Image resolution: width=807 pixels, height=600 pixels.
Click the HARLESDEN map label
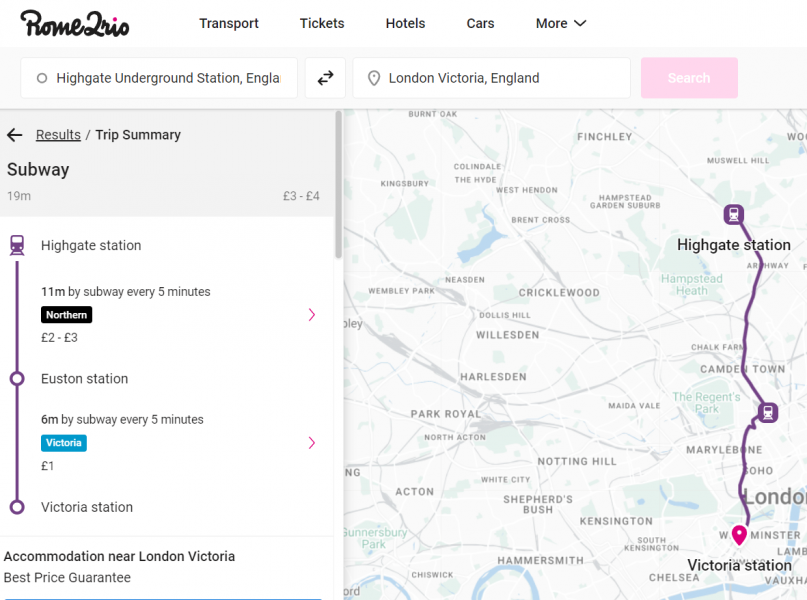point(493,377)
